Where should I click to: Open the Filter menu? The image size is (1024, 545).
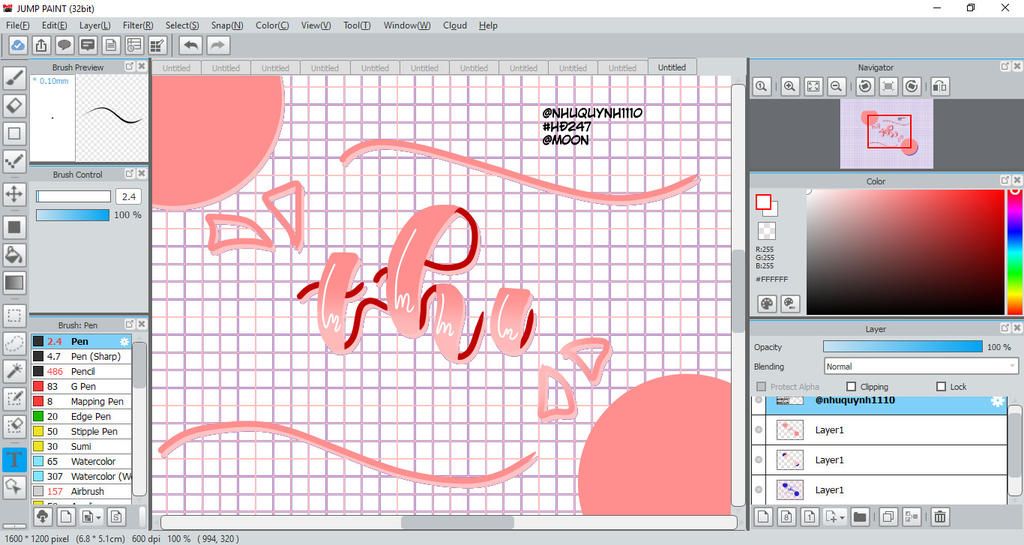138,25
